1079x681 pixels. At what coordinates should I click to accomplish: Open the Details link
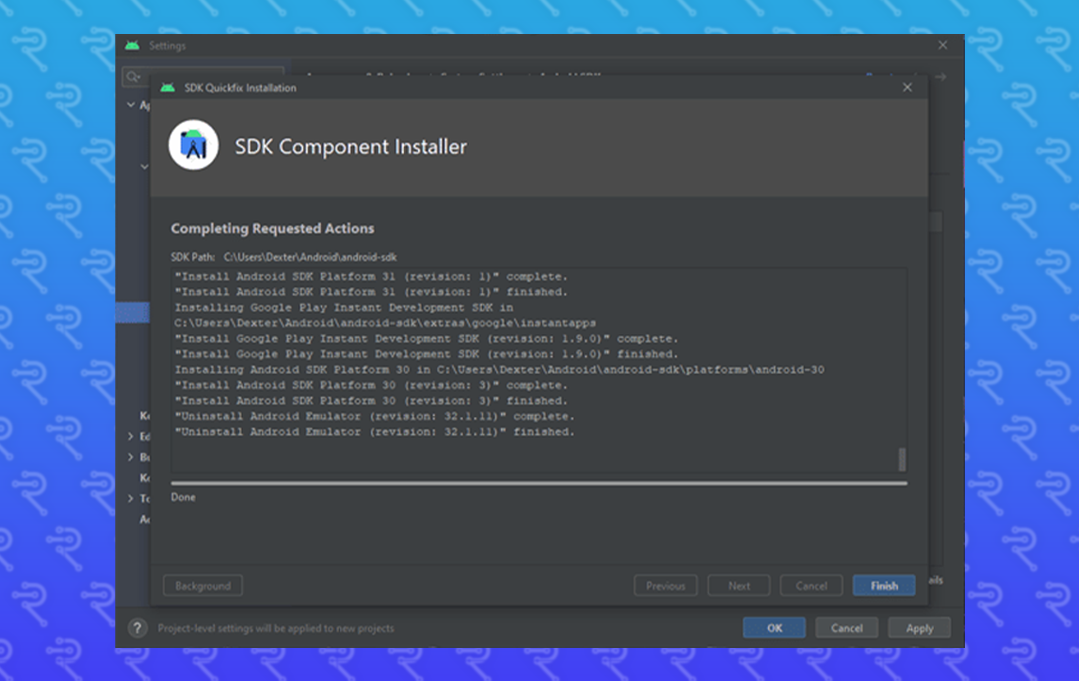point(935,580)
